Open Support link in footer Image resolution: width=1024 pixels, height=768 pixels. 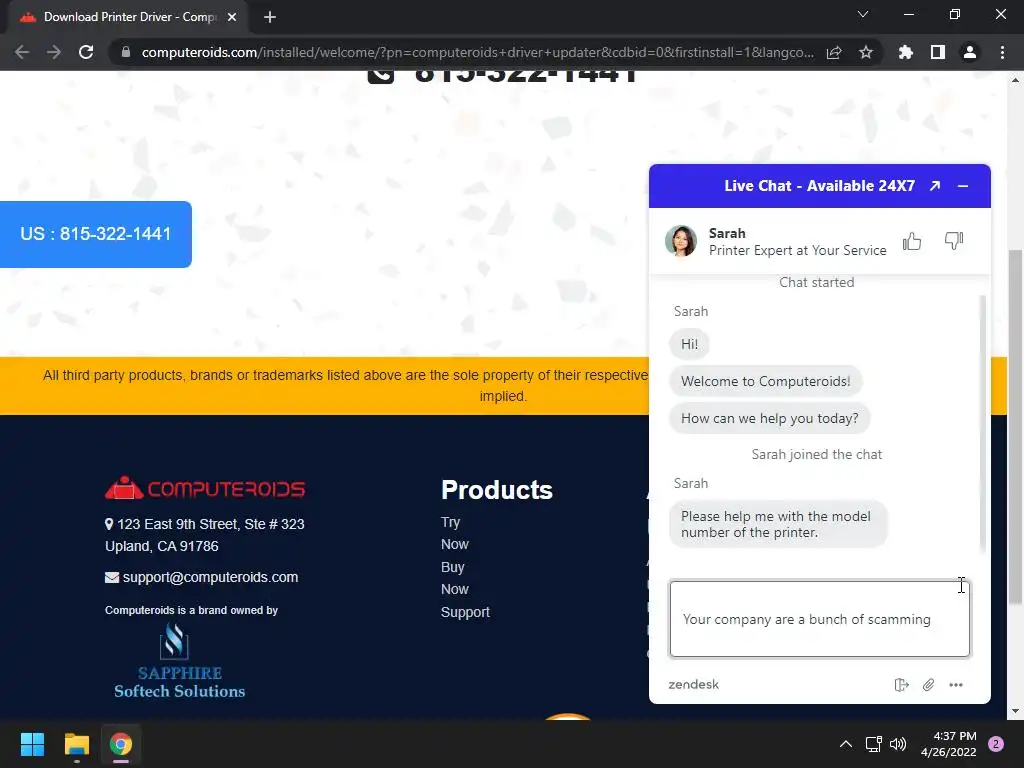[x=465, y=612]
